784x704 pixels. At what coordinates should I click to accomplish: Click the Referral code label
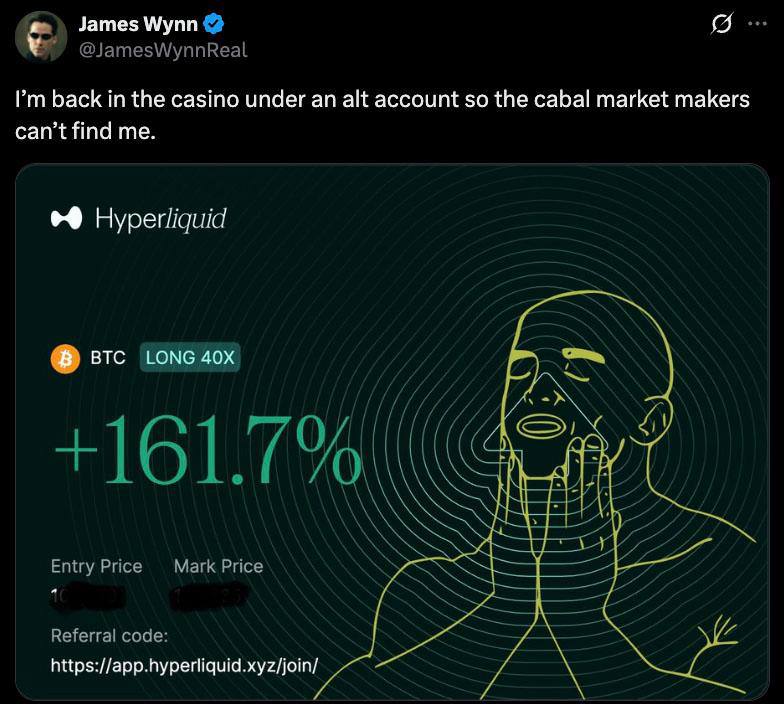pos(110,636)
